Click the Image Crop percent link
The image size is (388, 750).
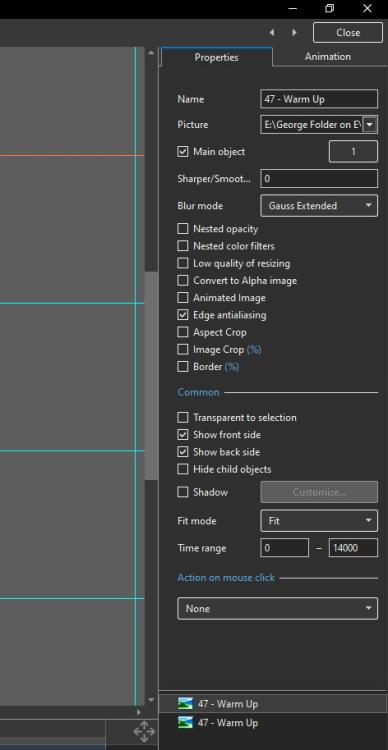point(254,350)
